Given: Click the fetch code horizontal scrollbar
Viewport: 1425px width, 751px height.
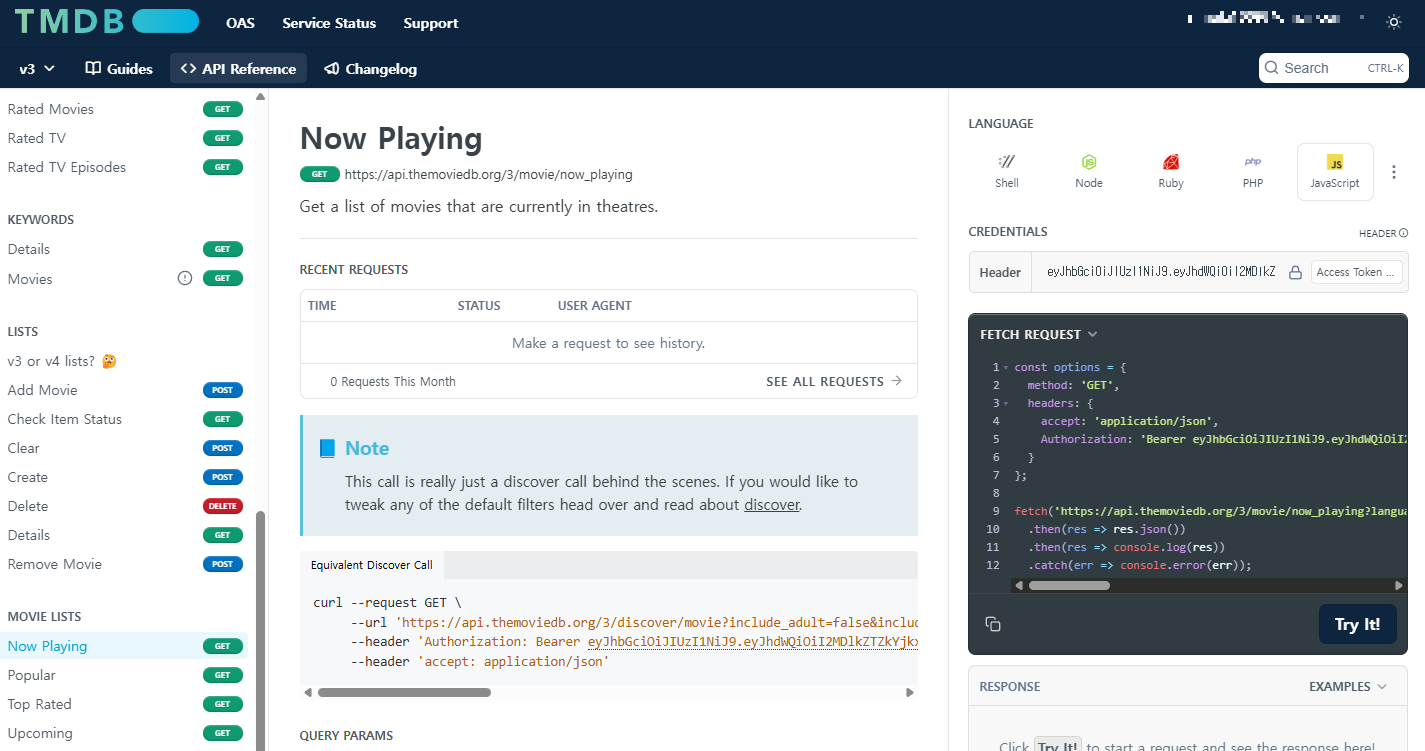Looking at the screenshot, I should 1068,585.
